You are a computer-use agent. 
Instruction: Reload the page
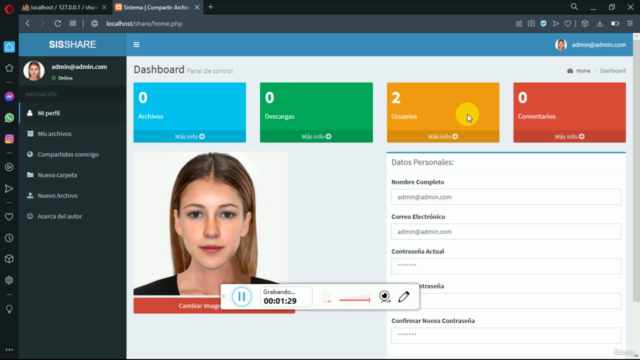(58, 24)
